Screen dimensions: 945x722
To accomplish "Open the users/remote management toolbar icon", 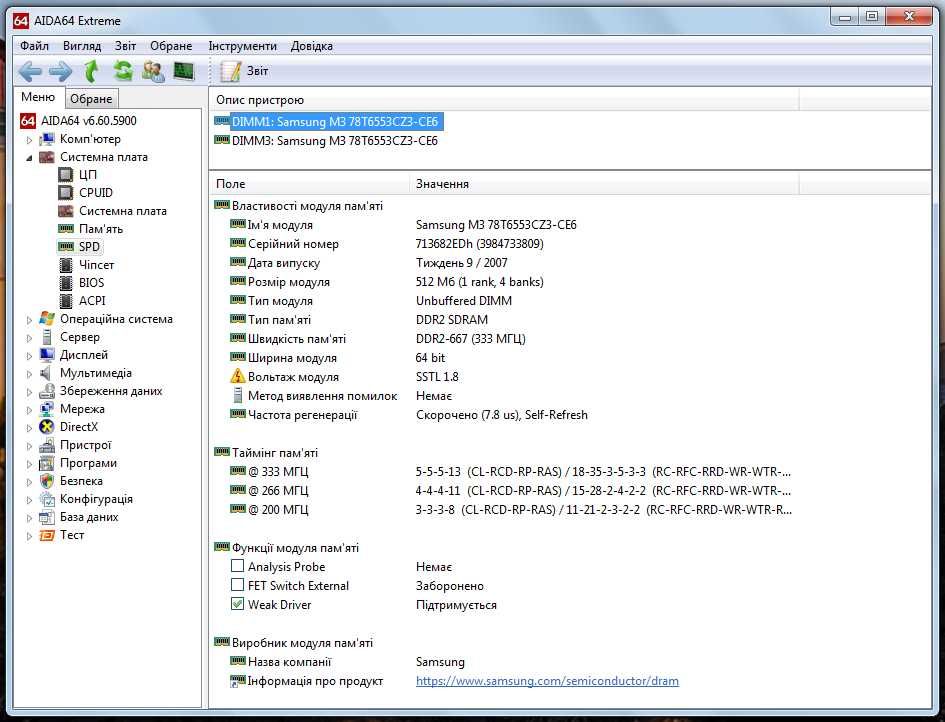I will [x=153, y=71].
